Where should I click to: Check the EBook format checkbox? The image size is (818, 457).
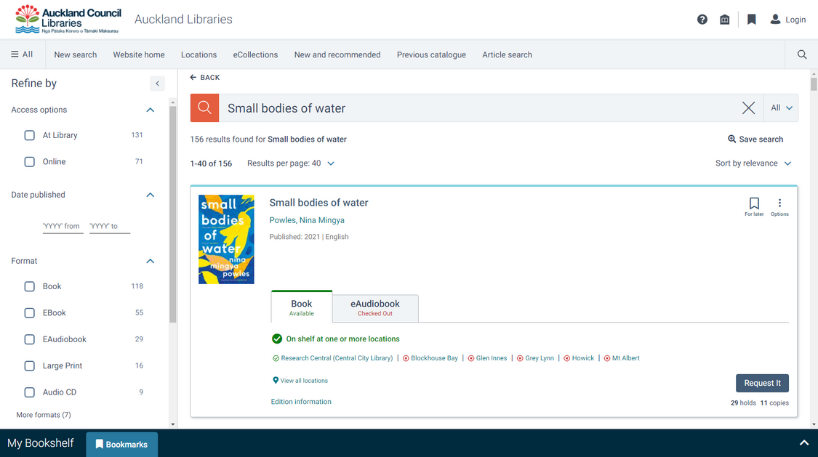click(30, 313)
